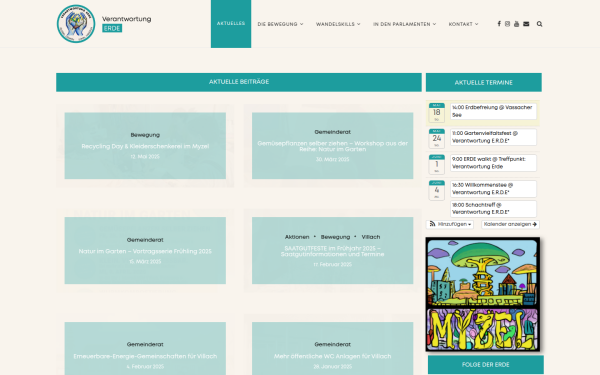Click the Mai 24 calendar date icon

click(x=437, y=139)
